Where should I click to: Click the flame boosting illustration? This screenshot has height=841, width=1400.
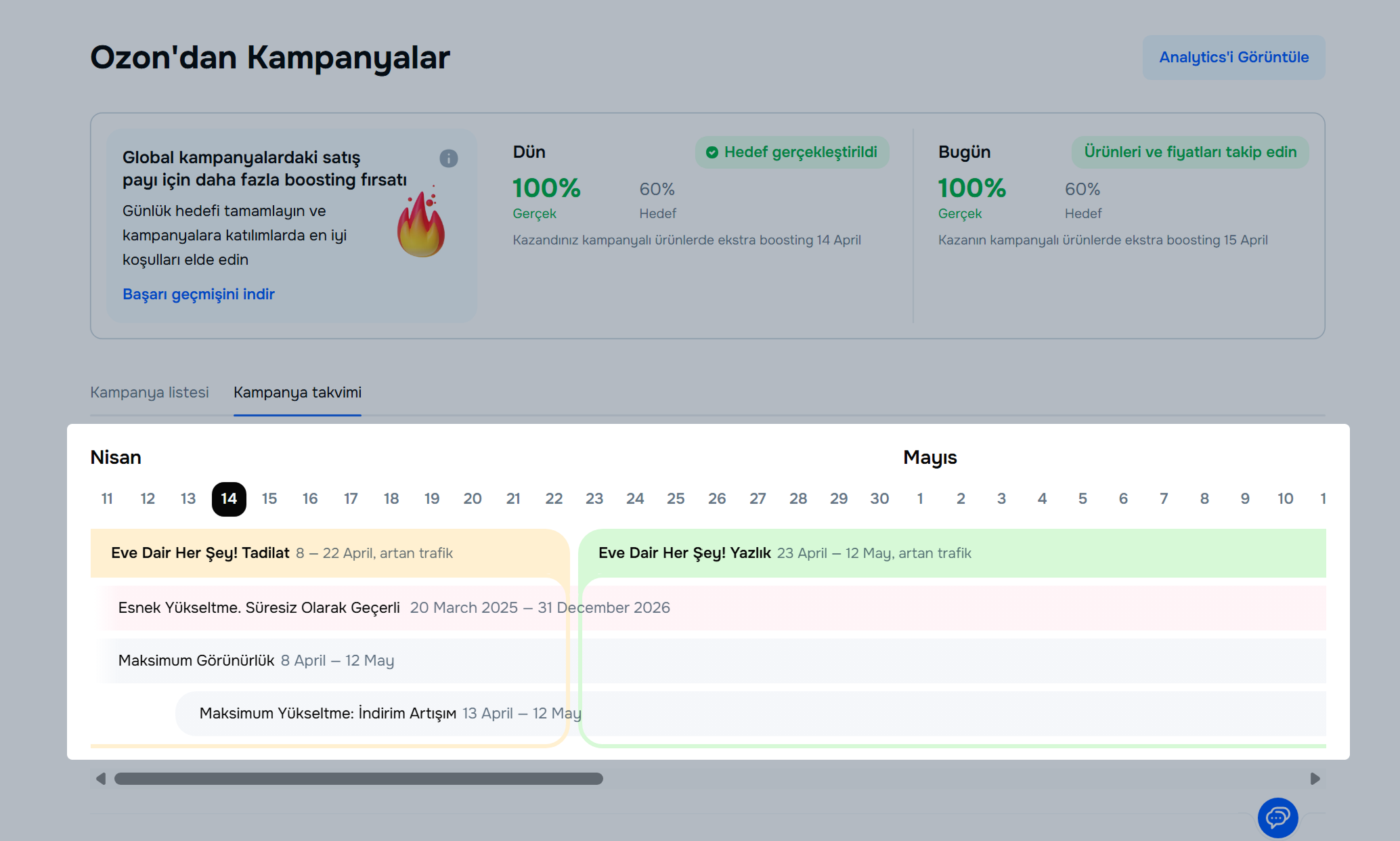click(421, 225)
